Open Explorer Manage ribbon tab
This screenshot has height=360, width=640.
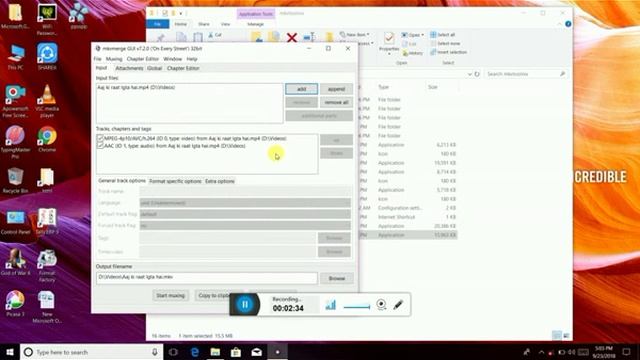(256, 24)
